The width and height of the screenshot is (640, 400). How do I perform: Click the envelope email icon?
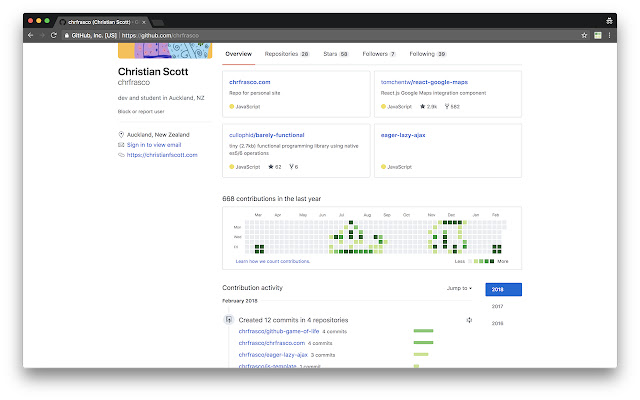pyautogui.click(x=121, y=145)
